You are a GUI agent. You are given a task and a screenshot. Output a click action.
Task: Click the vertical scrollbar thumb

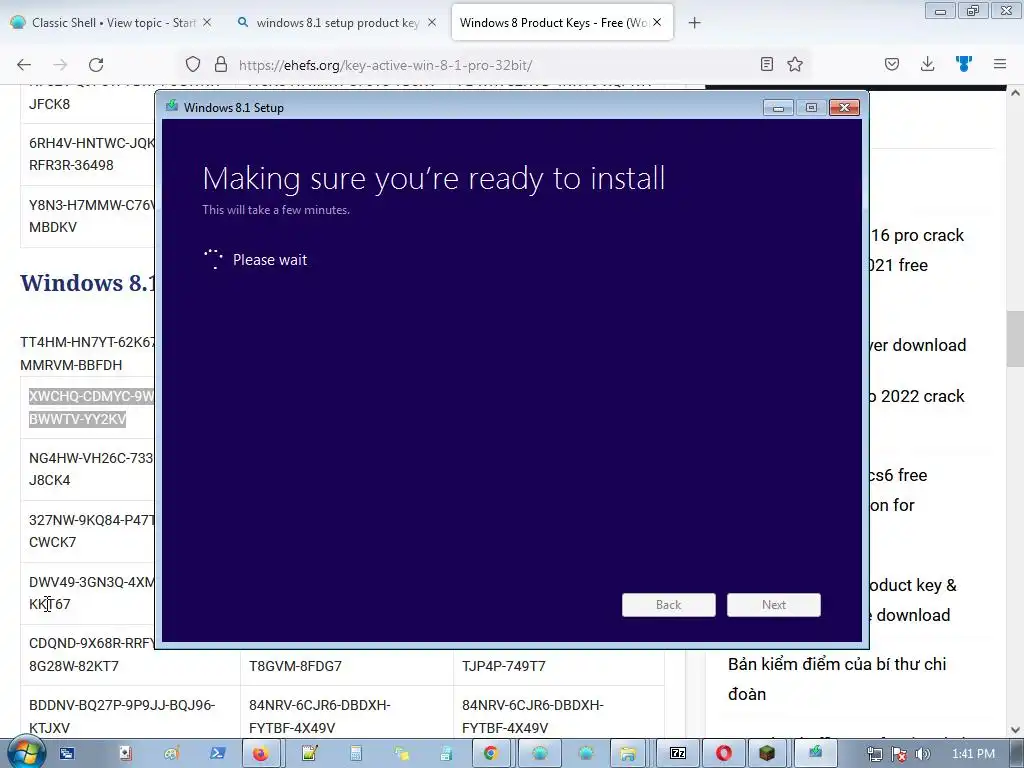(1015, 339)
